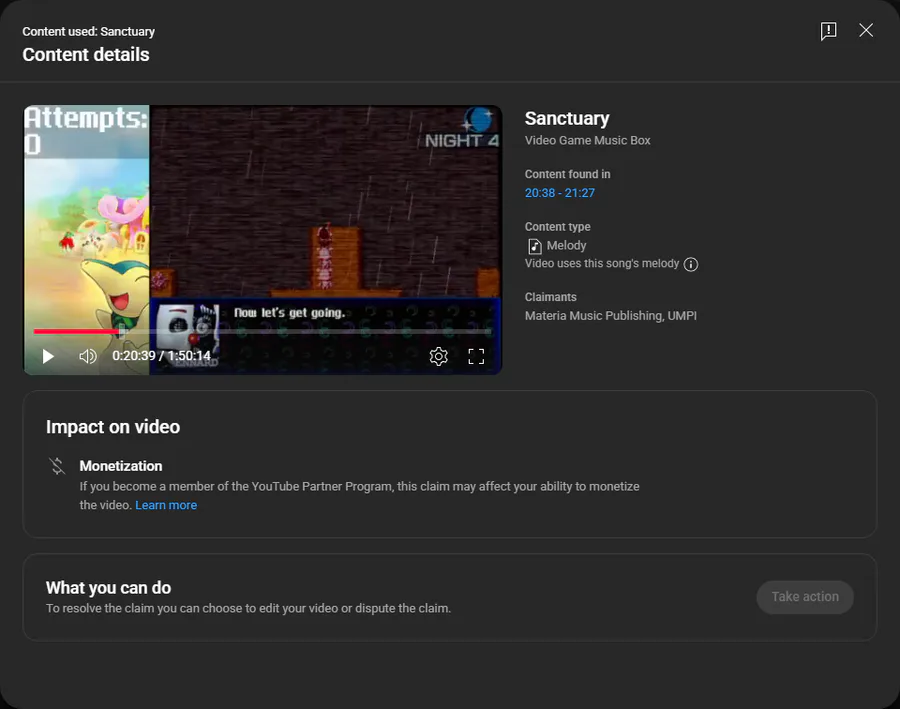Click the "What you can do" heading
The image size is (900, 709).
108,588
